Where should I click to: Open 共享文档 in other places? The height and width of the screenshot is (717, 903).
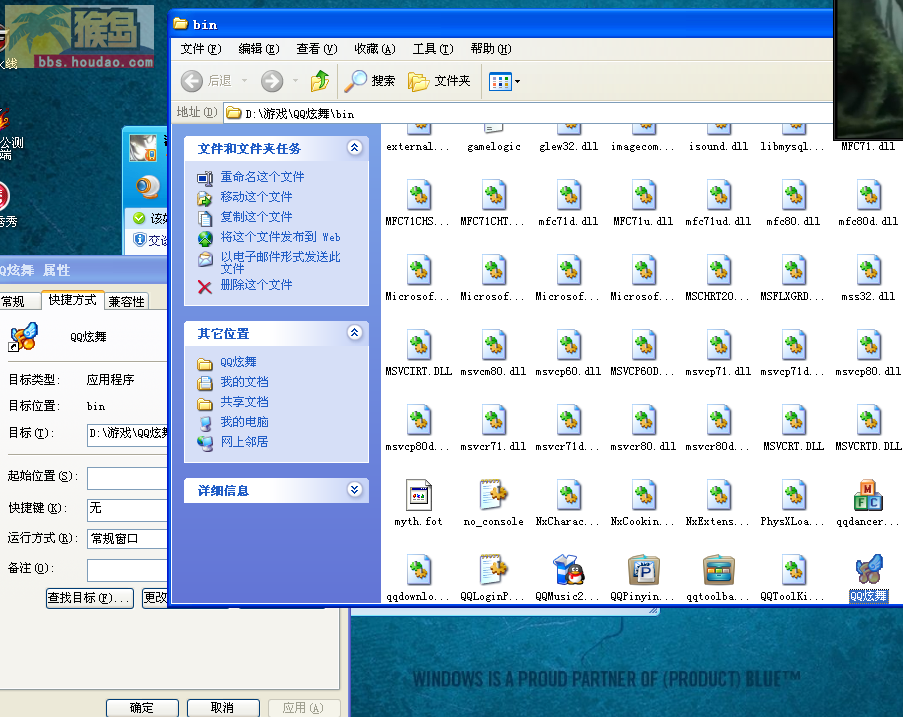244,402
